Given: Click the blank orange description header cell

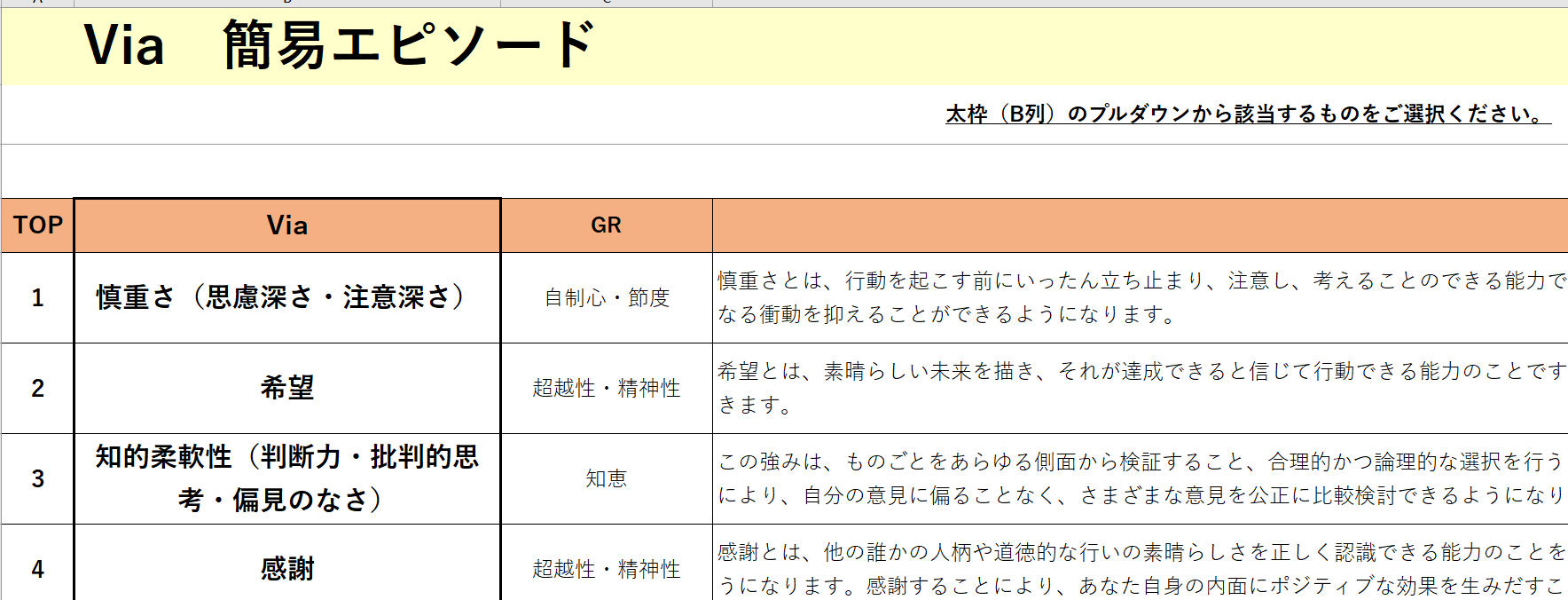Looking at the screenshot, I should coord(1139,225).
